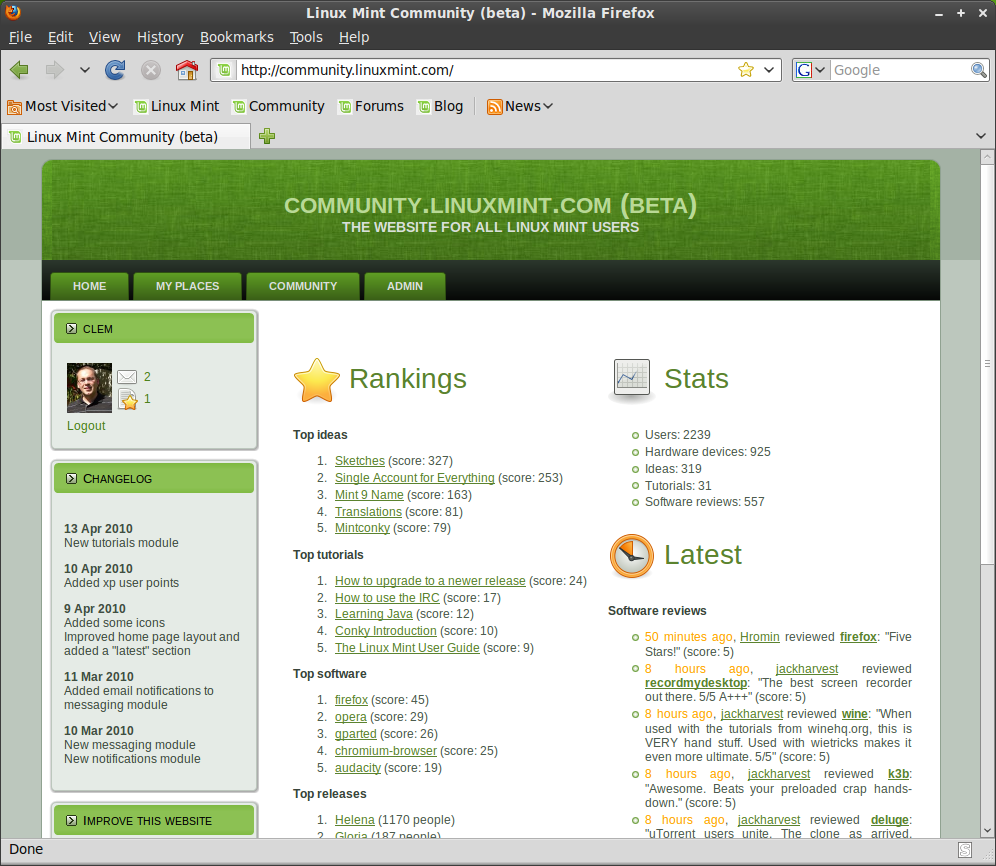
Task: Open the chromium-browser software link
Action: pos(386,751)
